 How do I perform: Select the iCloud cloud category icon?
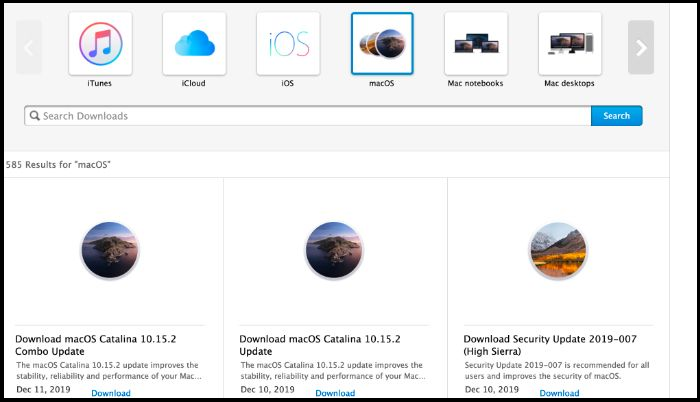point(194,44)
